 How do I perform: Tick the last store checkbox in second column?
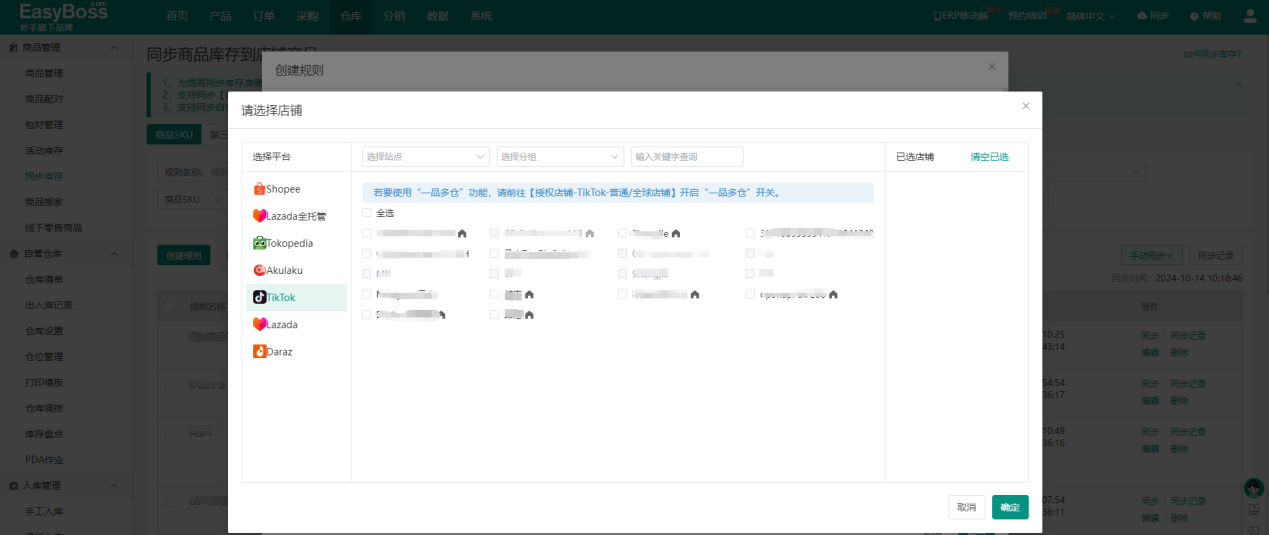(x=495, y=314)
